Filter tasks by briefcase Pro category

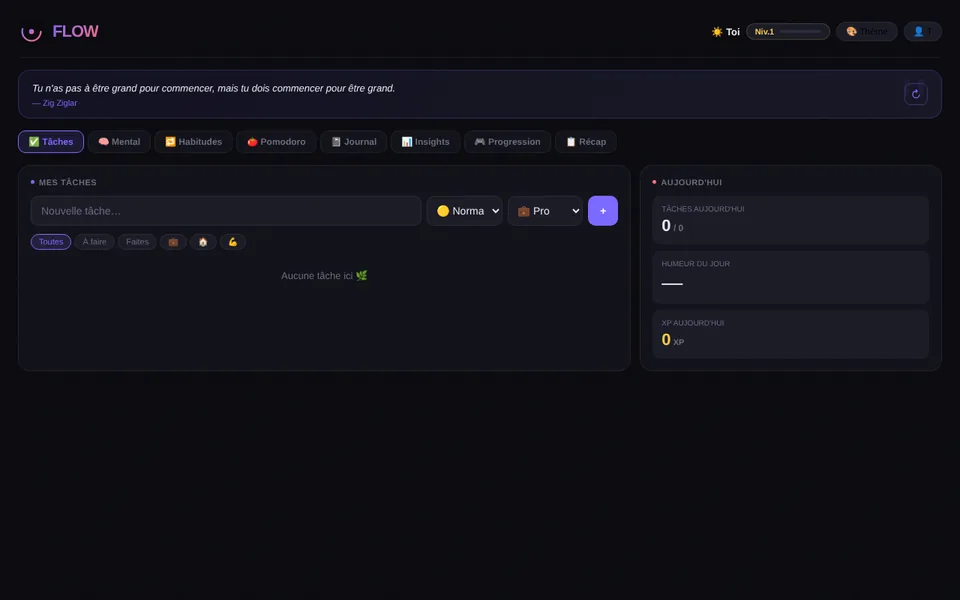click(x=173, y=242)
